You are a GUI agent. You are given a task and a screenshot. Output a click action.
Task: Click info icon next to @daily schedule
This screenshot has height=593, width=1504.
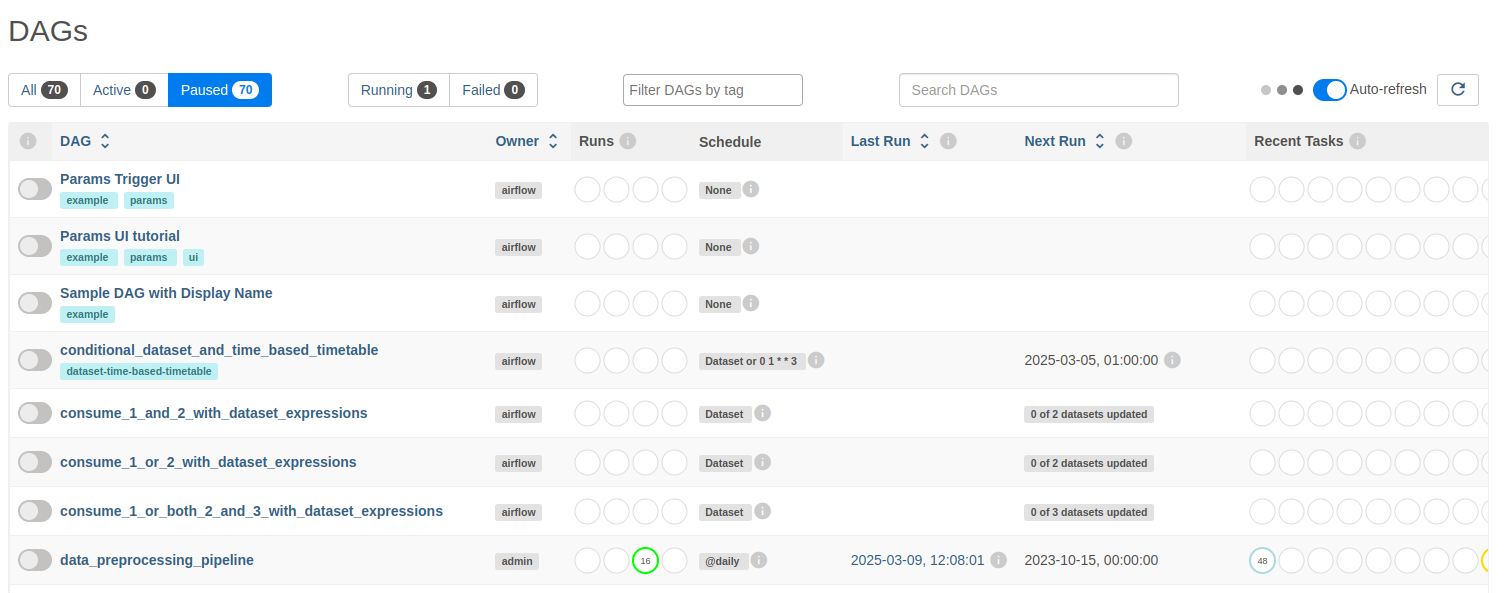(759, 560)
